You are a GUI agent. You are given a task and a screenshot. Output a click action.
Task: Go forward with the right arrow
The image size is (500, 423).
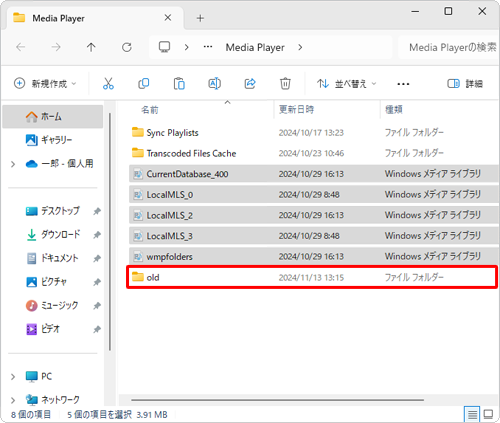coord(56,47)
